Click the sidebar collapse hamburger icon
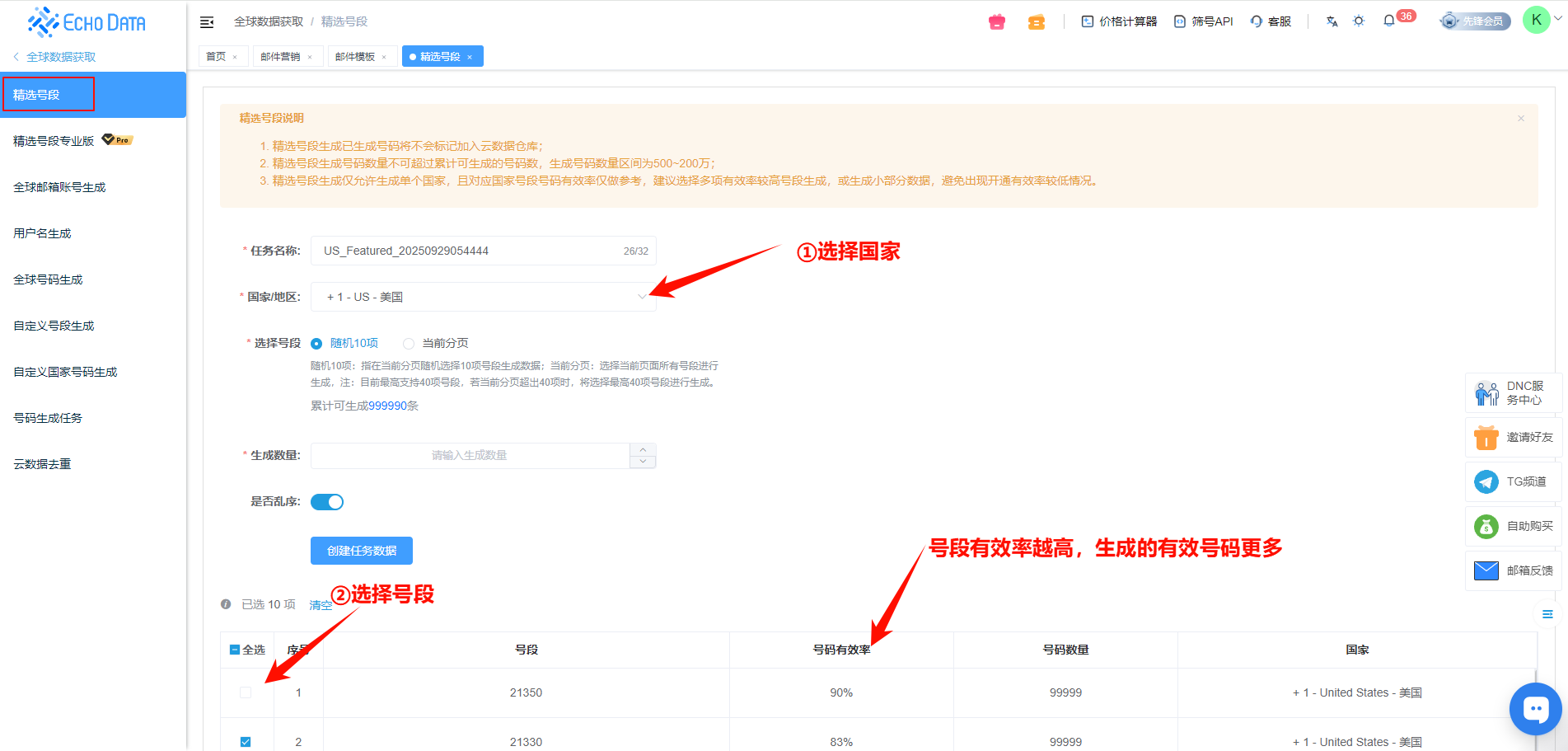 pyautogui.click(x=207, y=22)
